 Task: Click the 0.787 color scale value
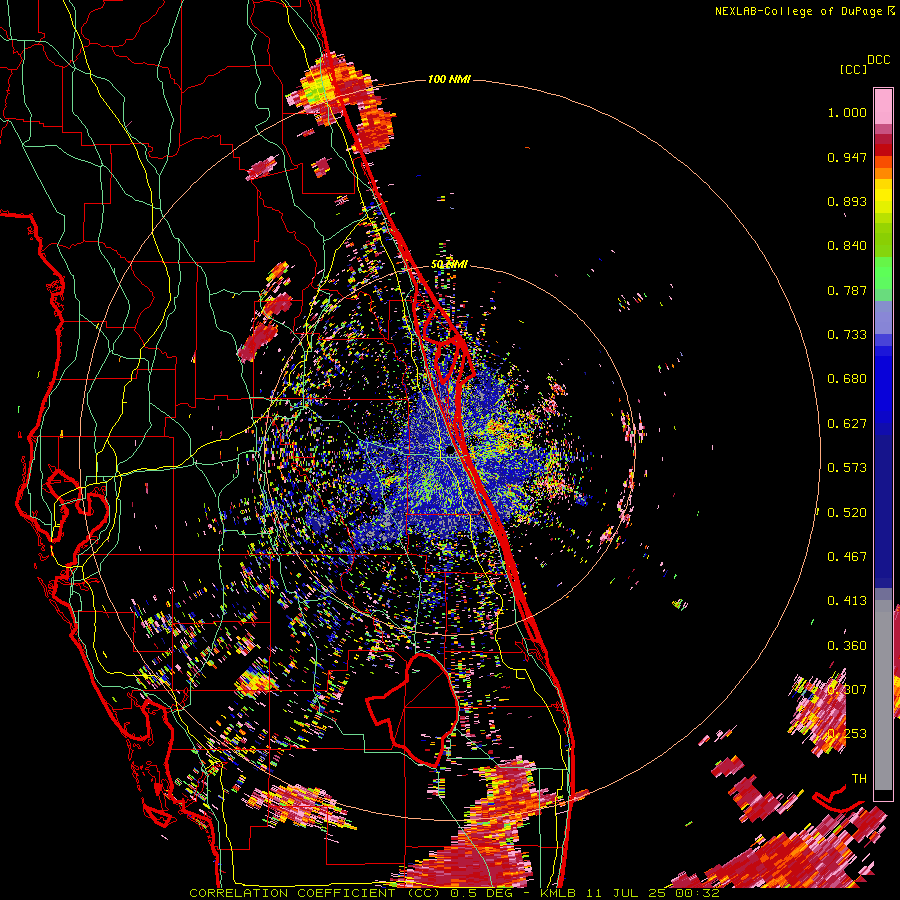tap(847, 290)
